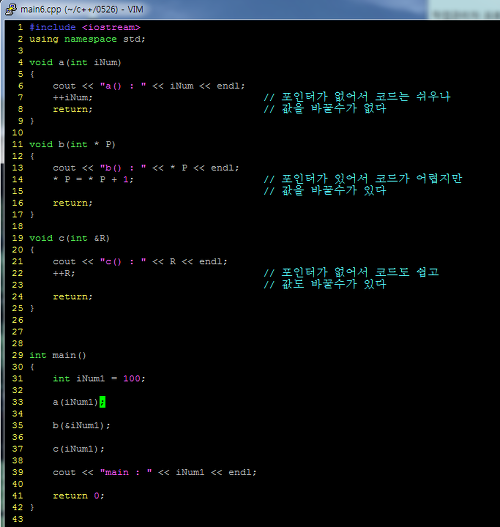Click the window title 'main6.cpp (~/c++/0526) - VIM'
Image resolution: width=500 pixels, height=527 pixels.
click(82, 9)
